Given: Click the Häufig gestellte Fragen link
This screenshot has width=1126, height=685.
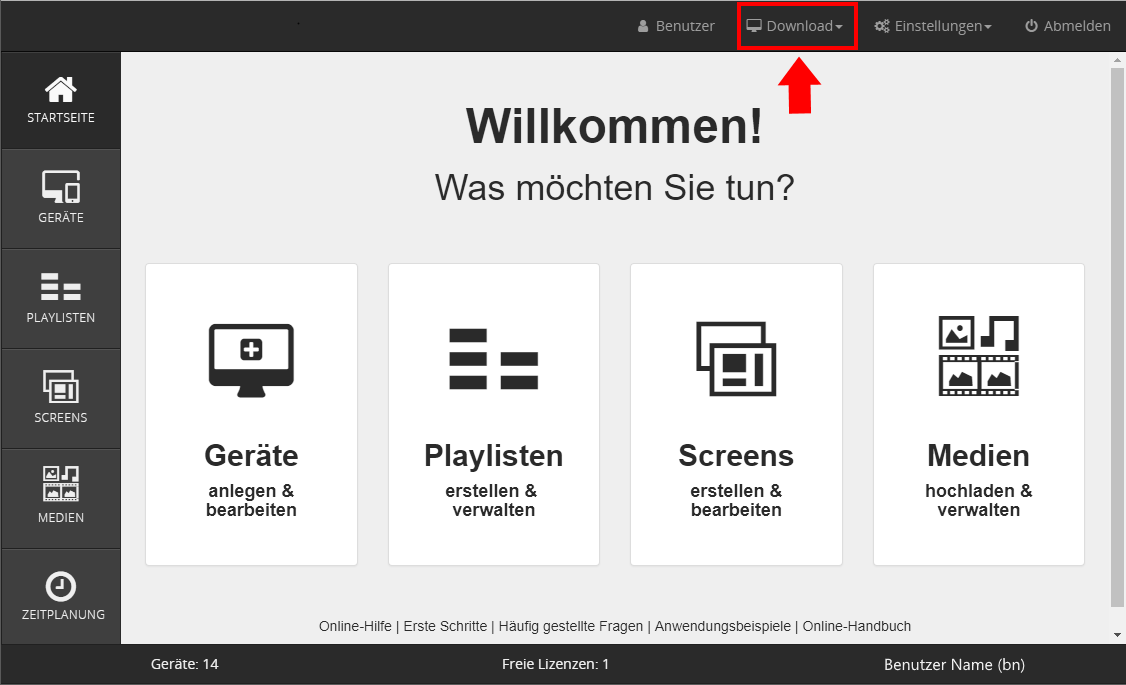Looking at the screenshot, I should tap(572, 626).
